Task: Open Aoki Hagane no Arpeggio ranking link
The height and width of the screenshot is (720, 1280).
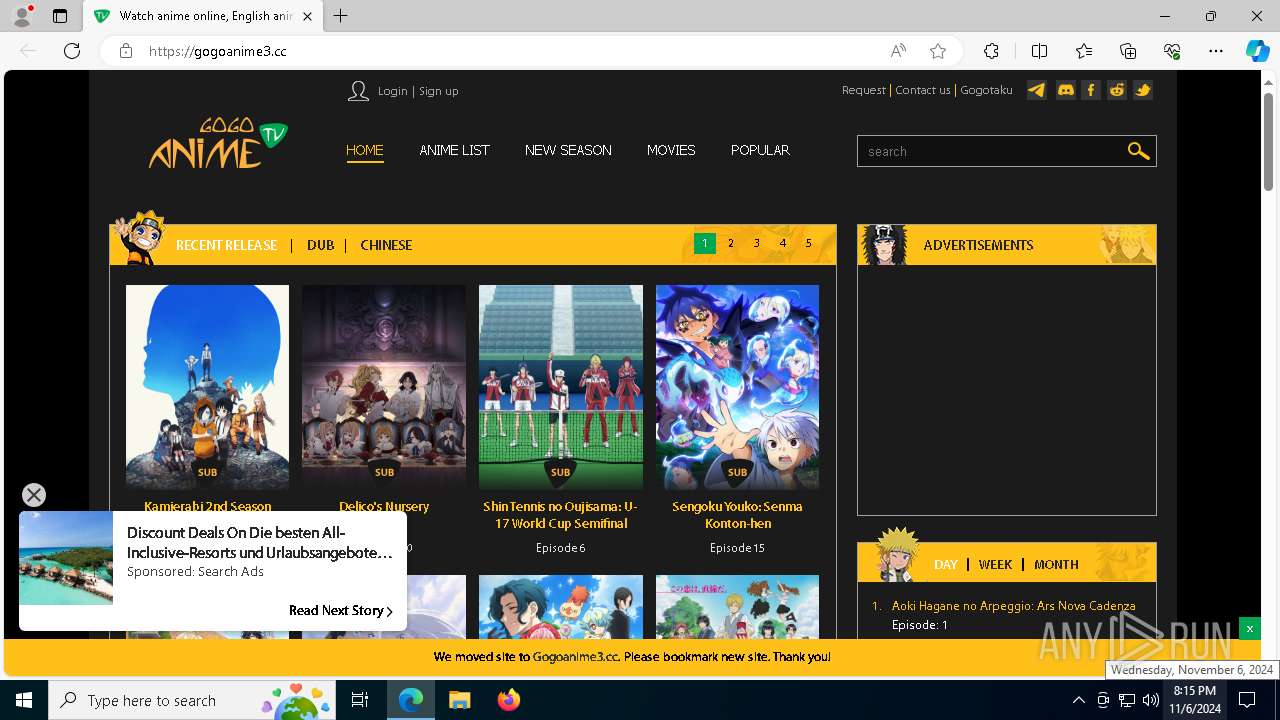Action: coord(1013,606)
